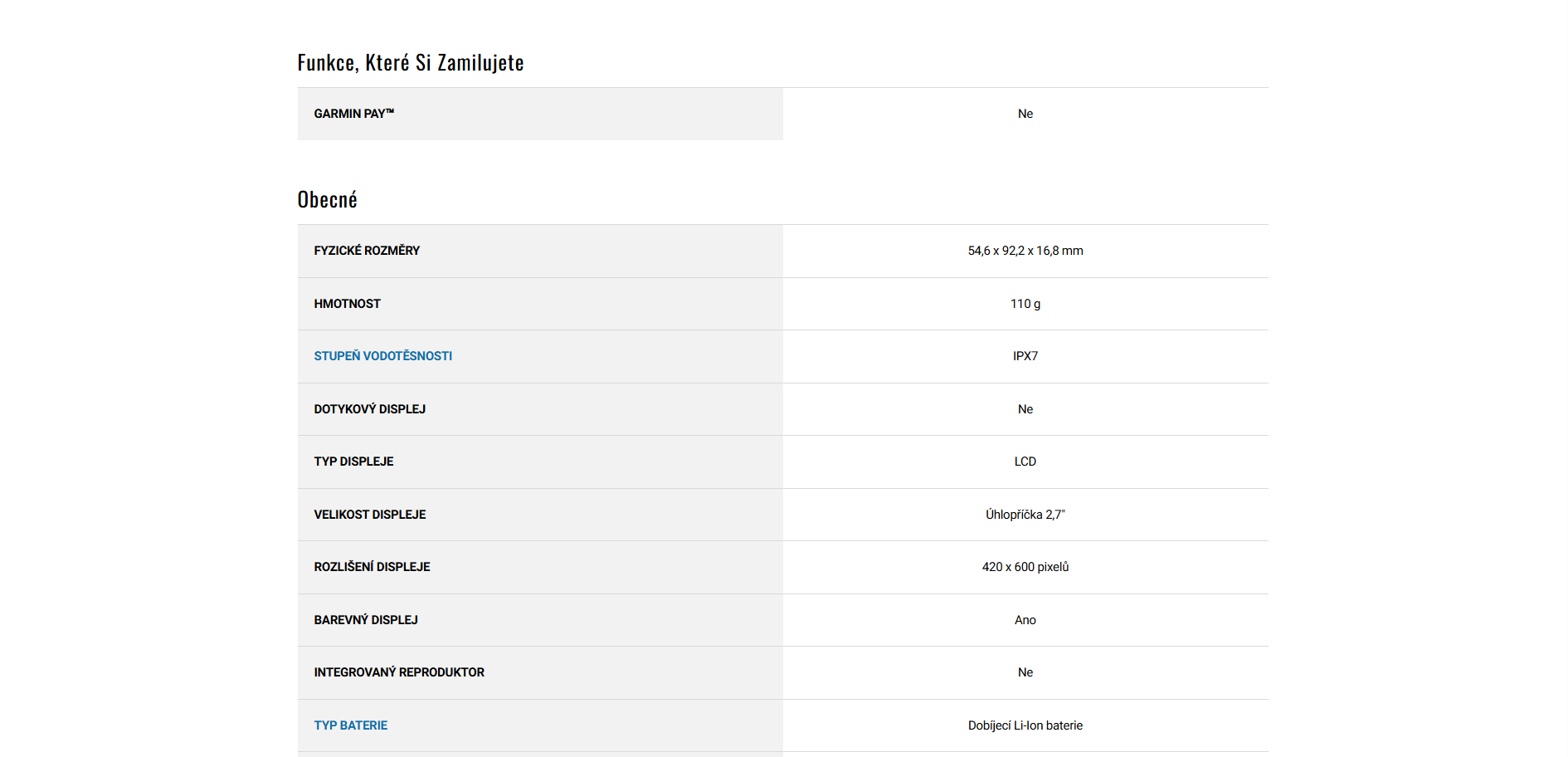Screen dimensions: 1568x757
Task: Click the Garmin Pay™ row label
Action: coord(353,114)
